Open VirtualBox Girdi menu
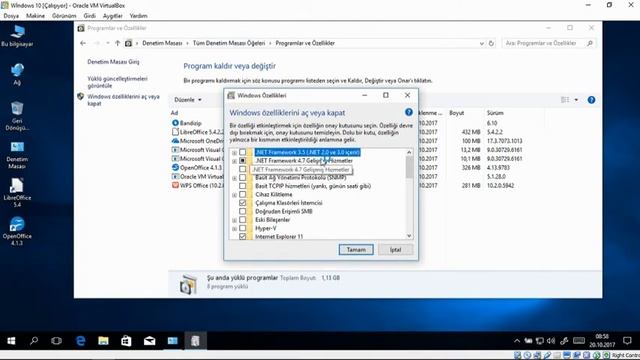 point(89,16)
